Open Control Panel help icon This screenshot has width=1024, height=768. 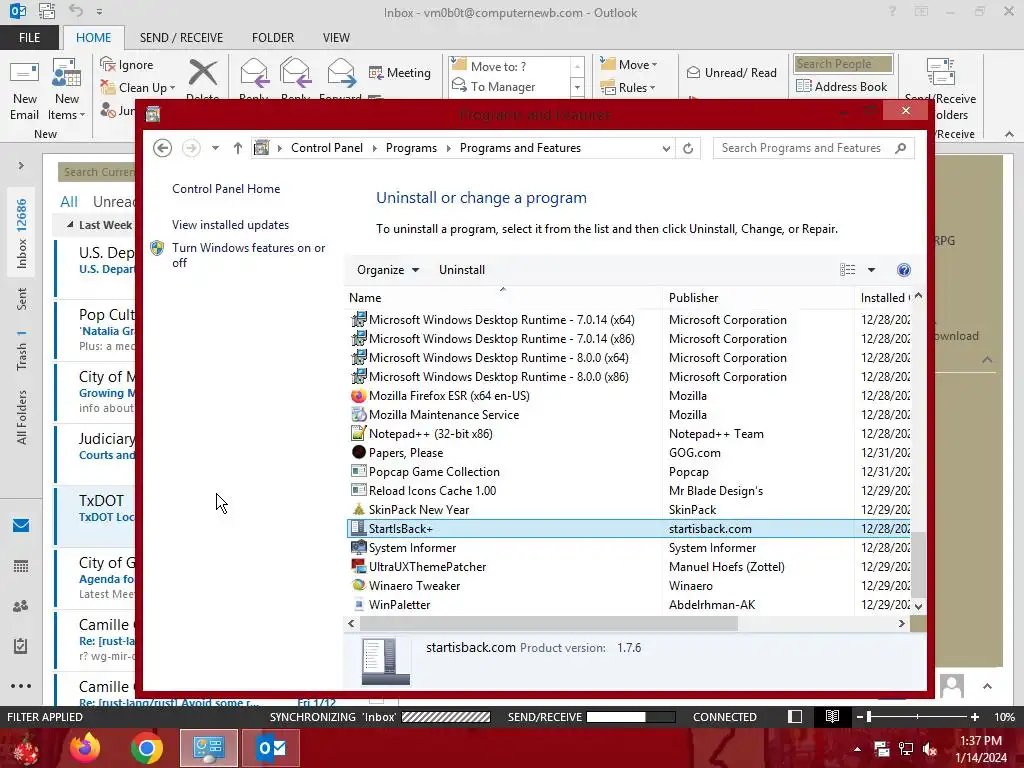click(904, 270)
